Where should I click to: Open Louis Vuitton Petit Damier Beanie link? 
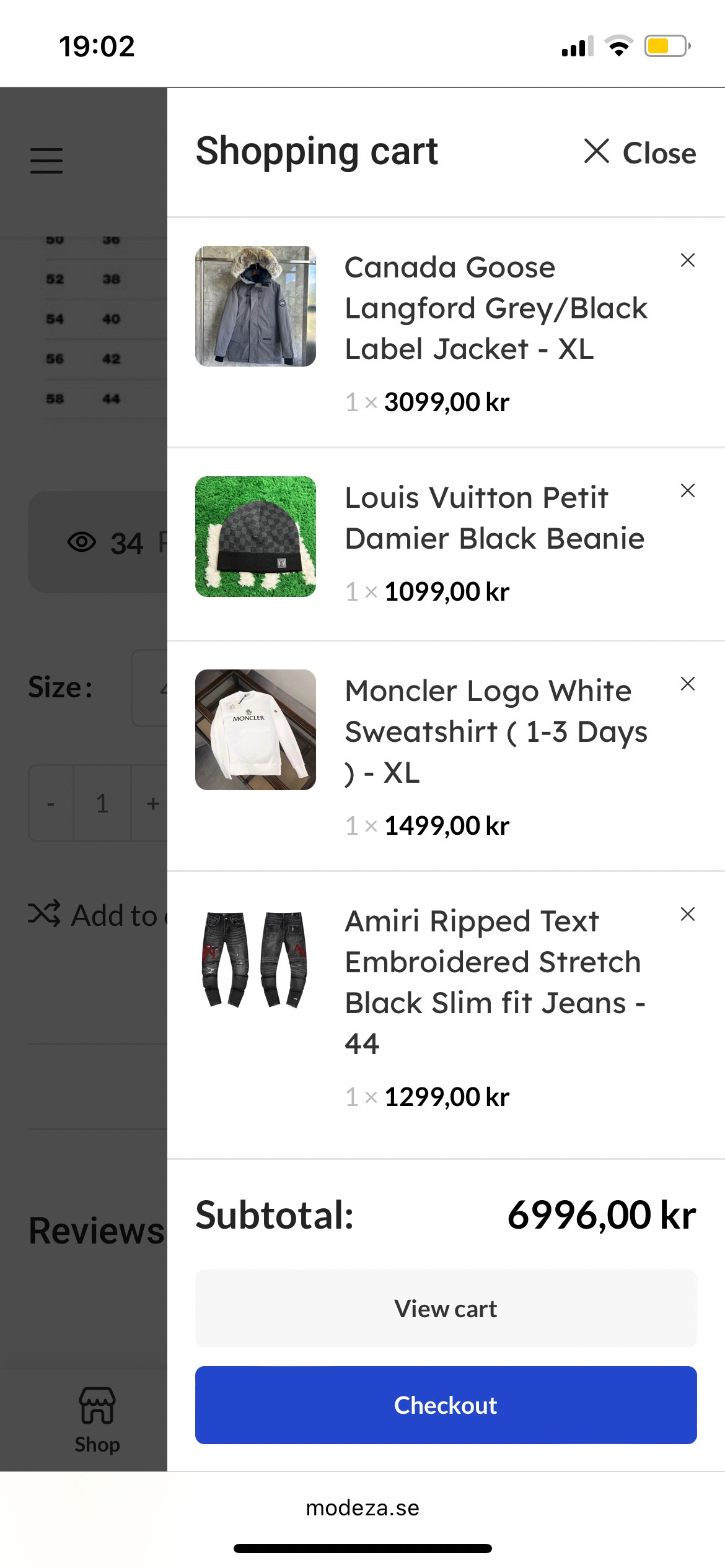(x=494, y=518)
